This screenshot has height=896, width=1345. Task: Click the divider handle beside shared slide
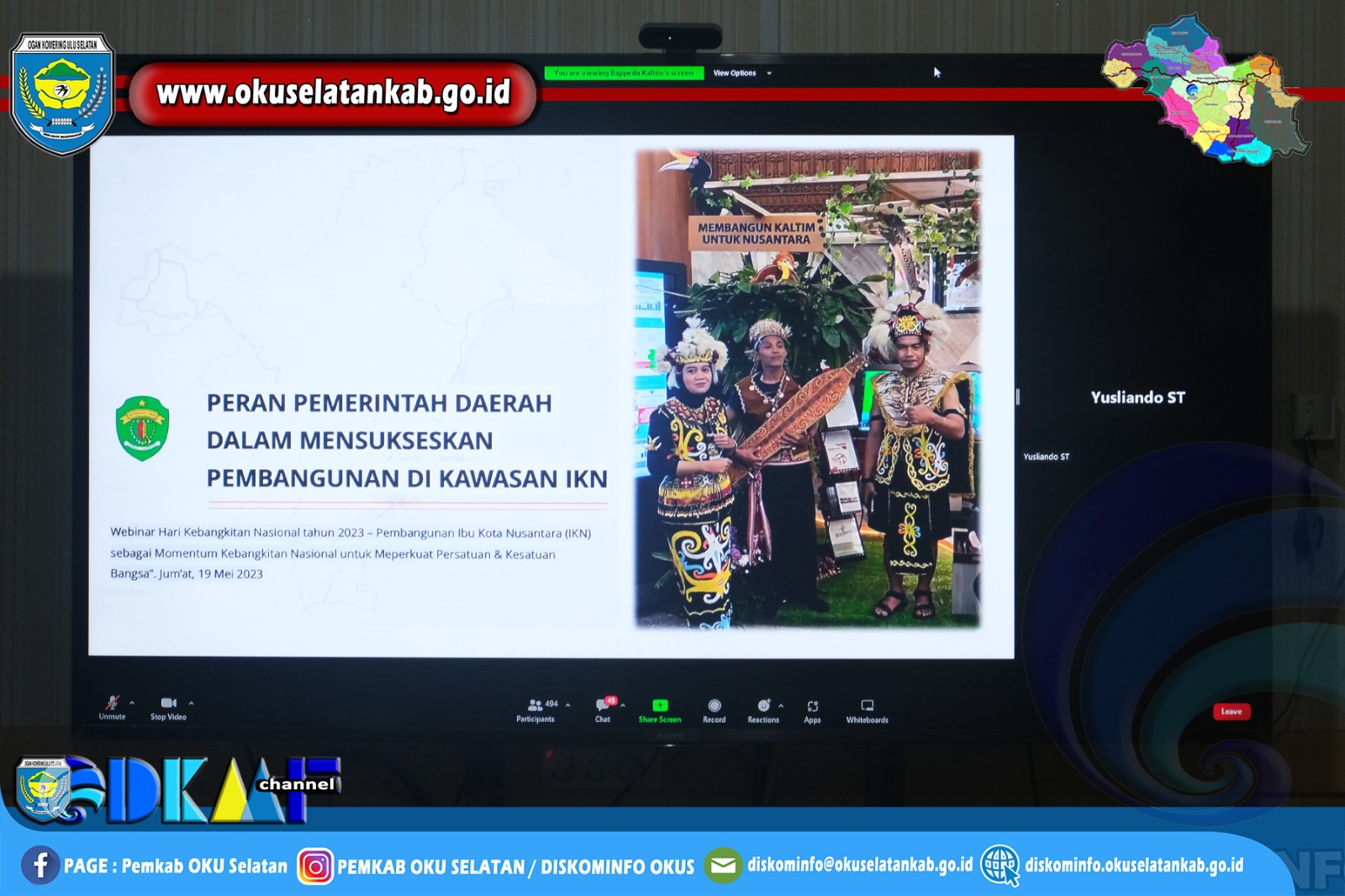[x=1017, y=397]
